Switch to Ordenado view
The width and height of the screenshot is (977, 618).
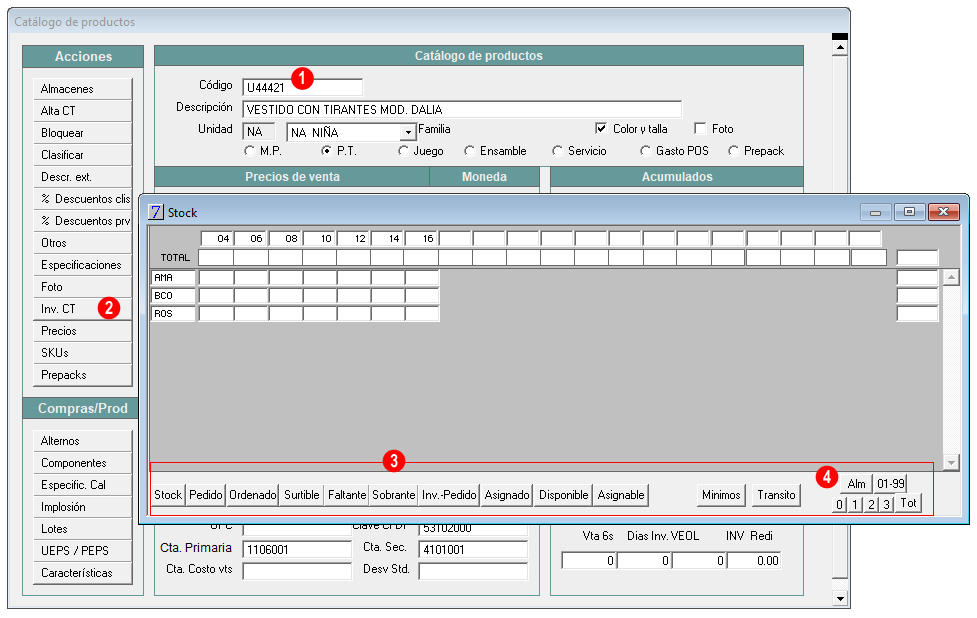point(252,495)
